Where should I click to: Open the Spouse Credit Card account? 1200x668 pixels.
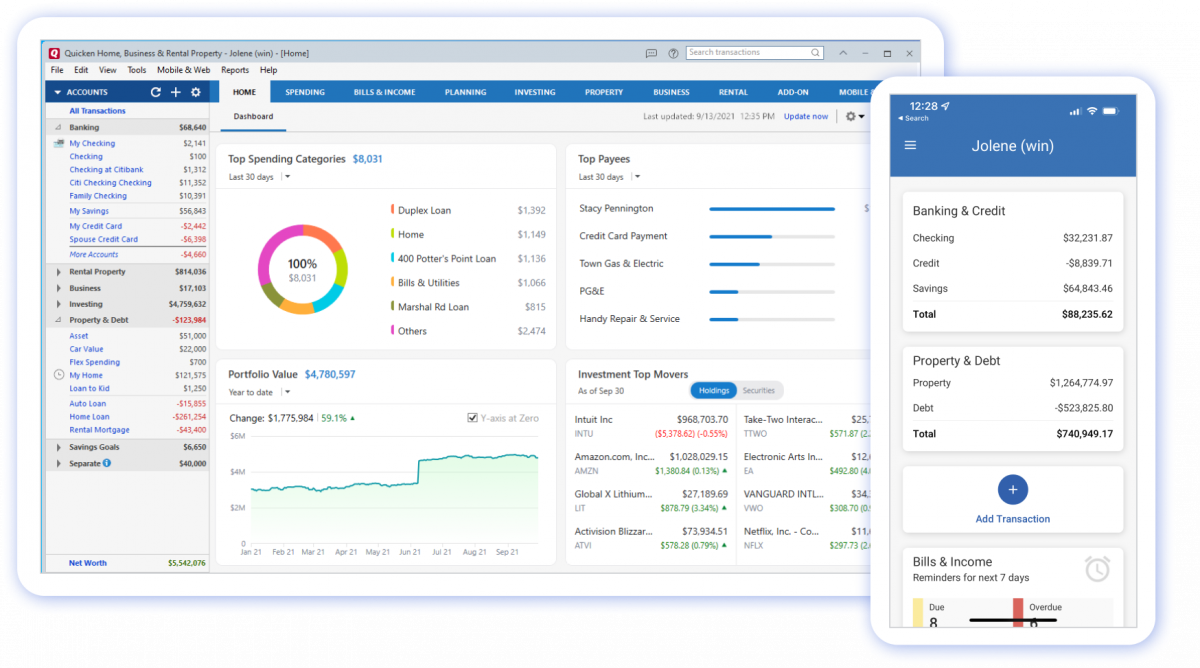[104, 240]
